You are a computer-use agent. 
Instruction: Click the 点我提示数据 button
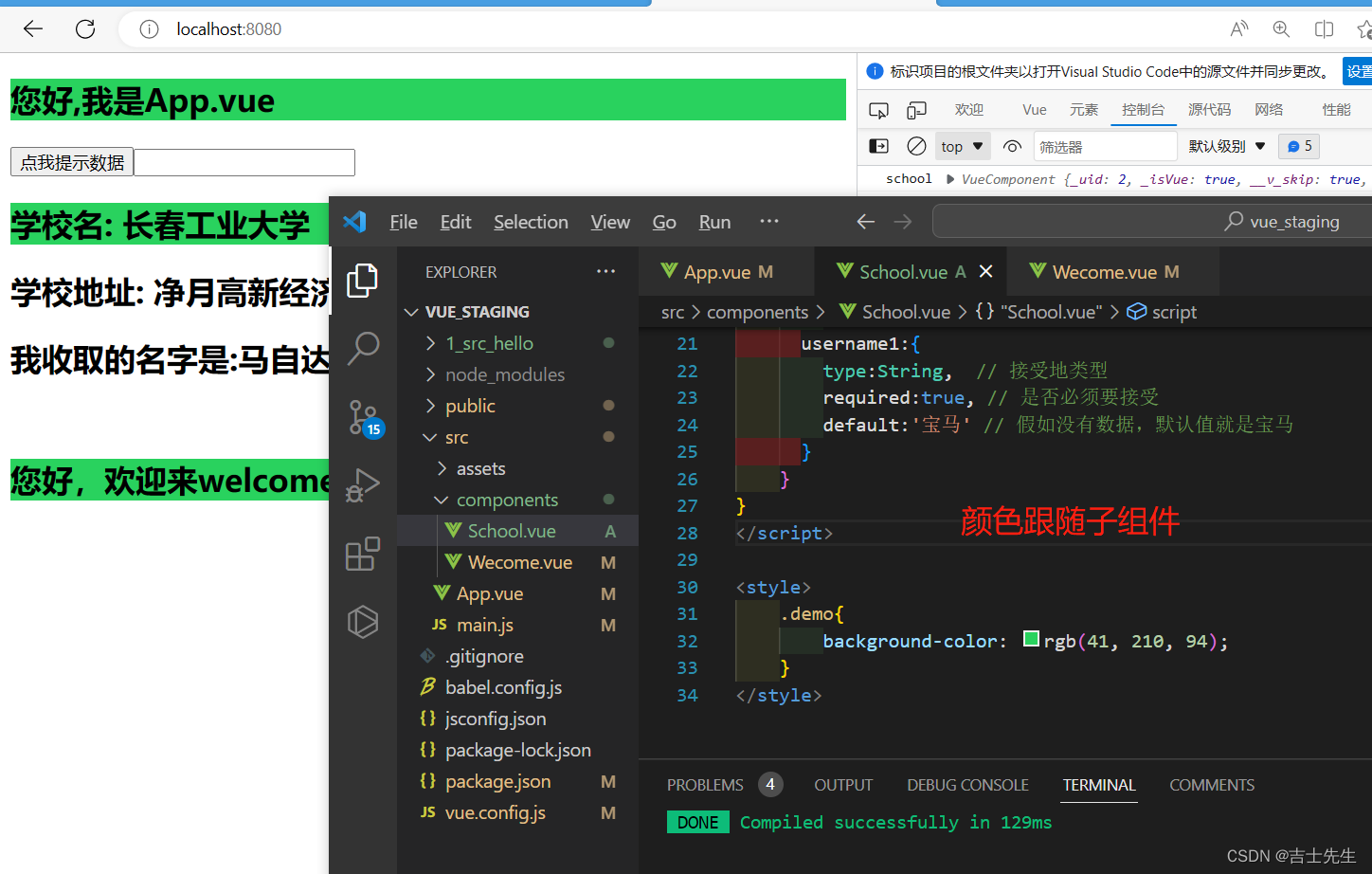(72, 162)
